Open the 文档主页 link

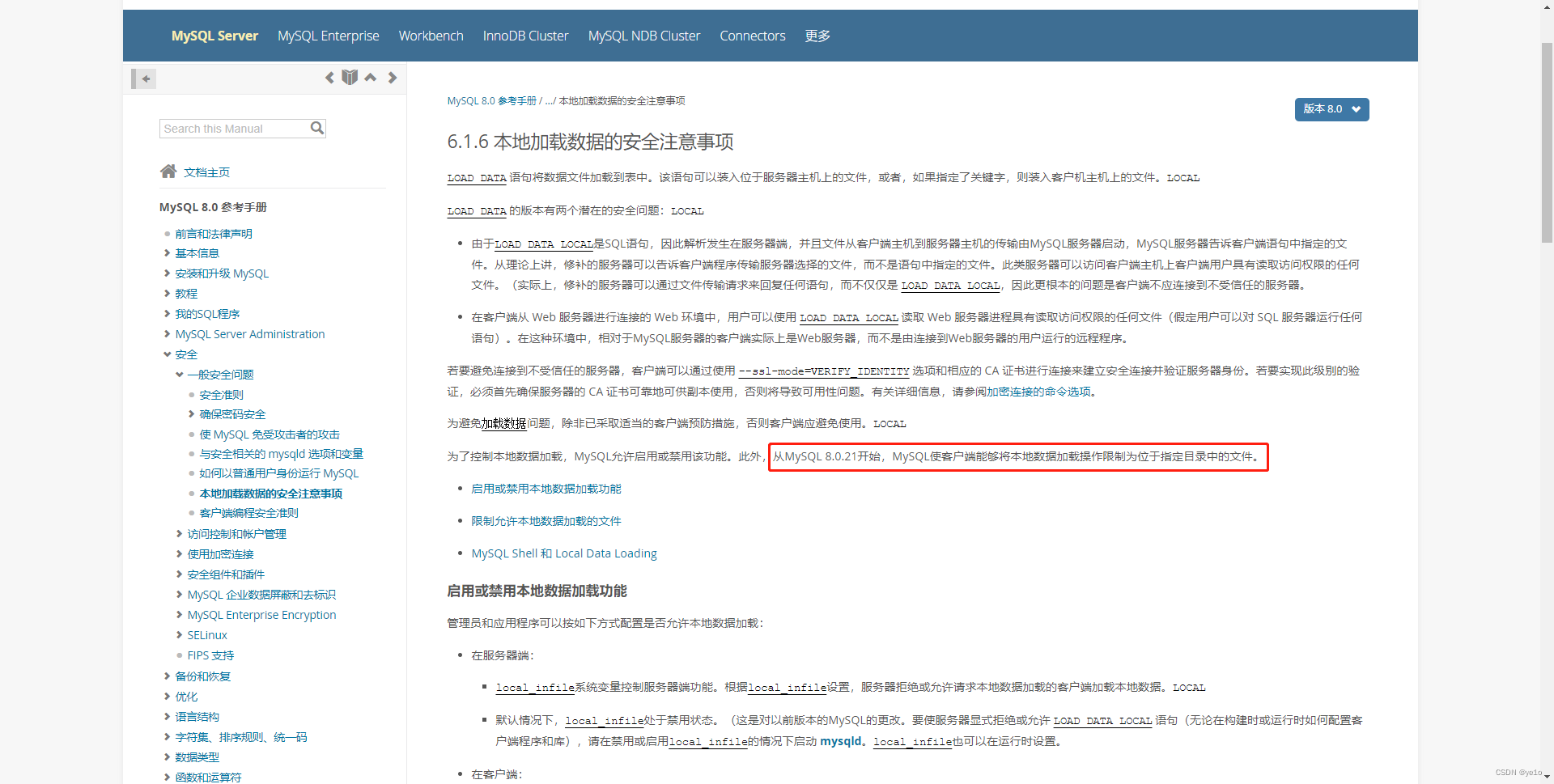coord(207,172)
